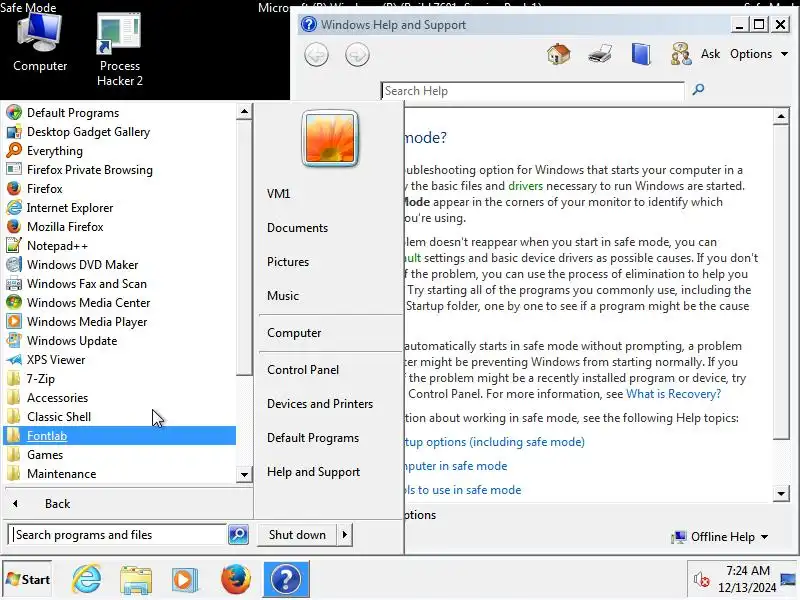Launch Windows Media Player from list
Viewport: 800px width, 600px height.
click(120, 321)
